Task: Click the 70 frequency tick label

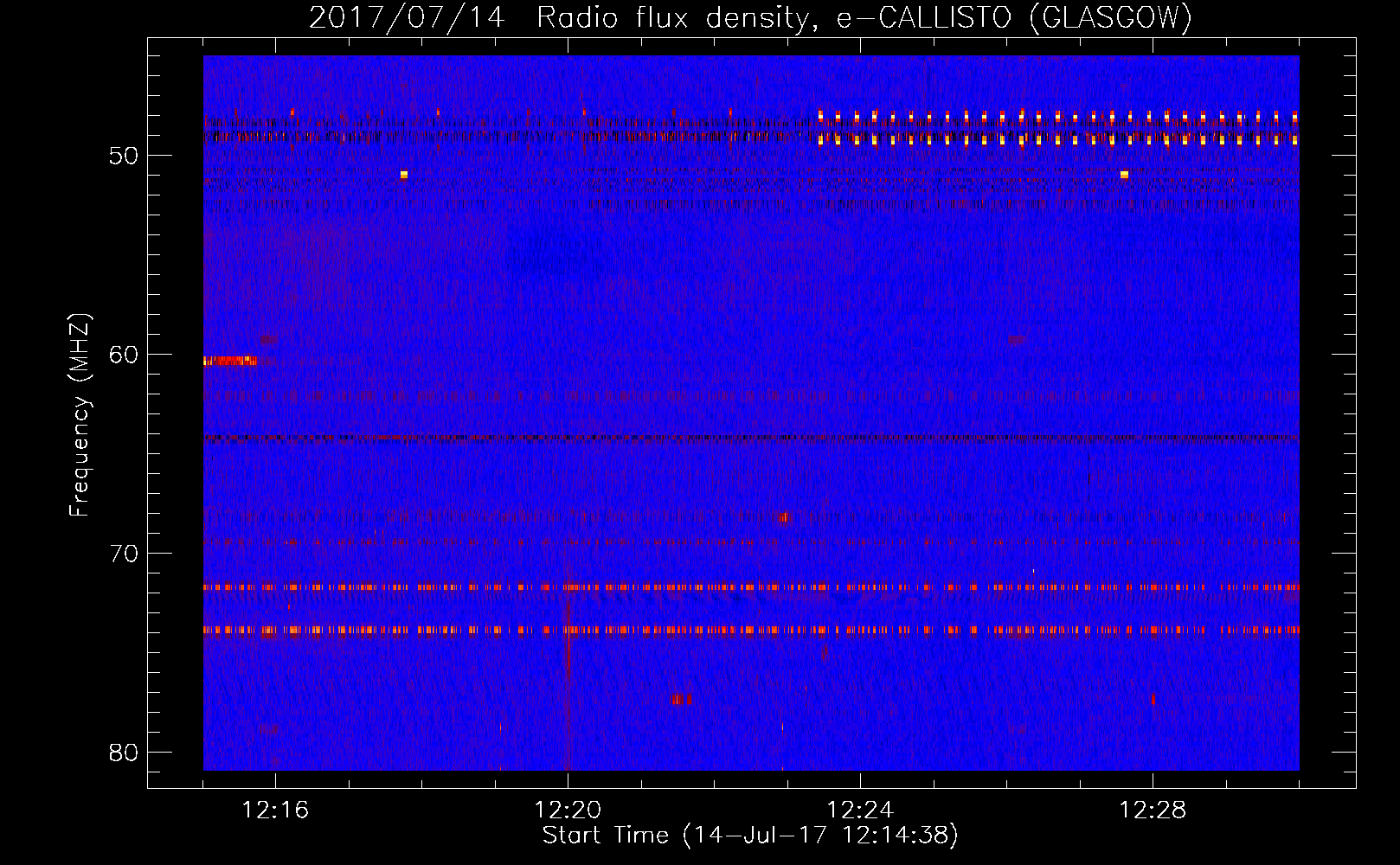Action: (125, 554)
